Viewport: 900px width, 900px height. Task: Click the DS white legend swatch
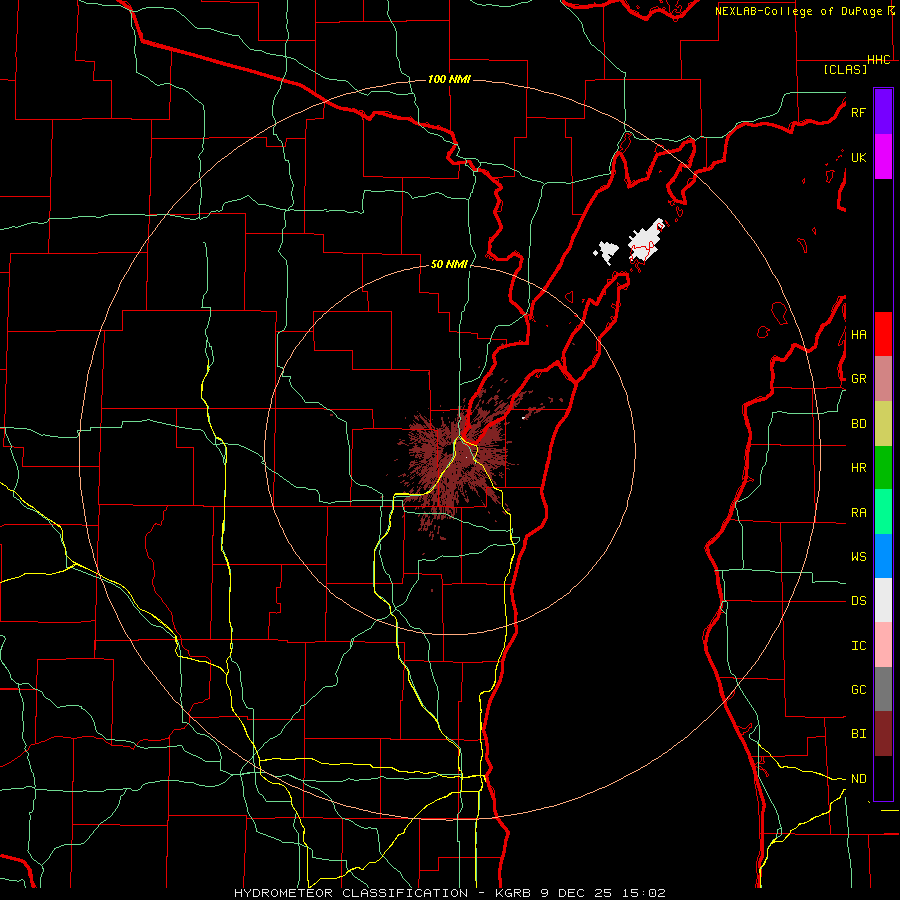tap(883, 600)
